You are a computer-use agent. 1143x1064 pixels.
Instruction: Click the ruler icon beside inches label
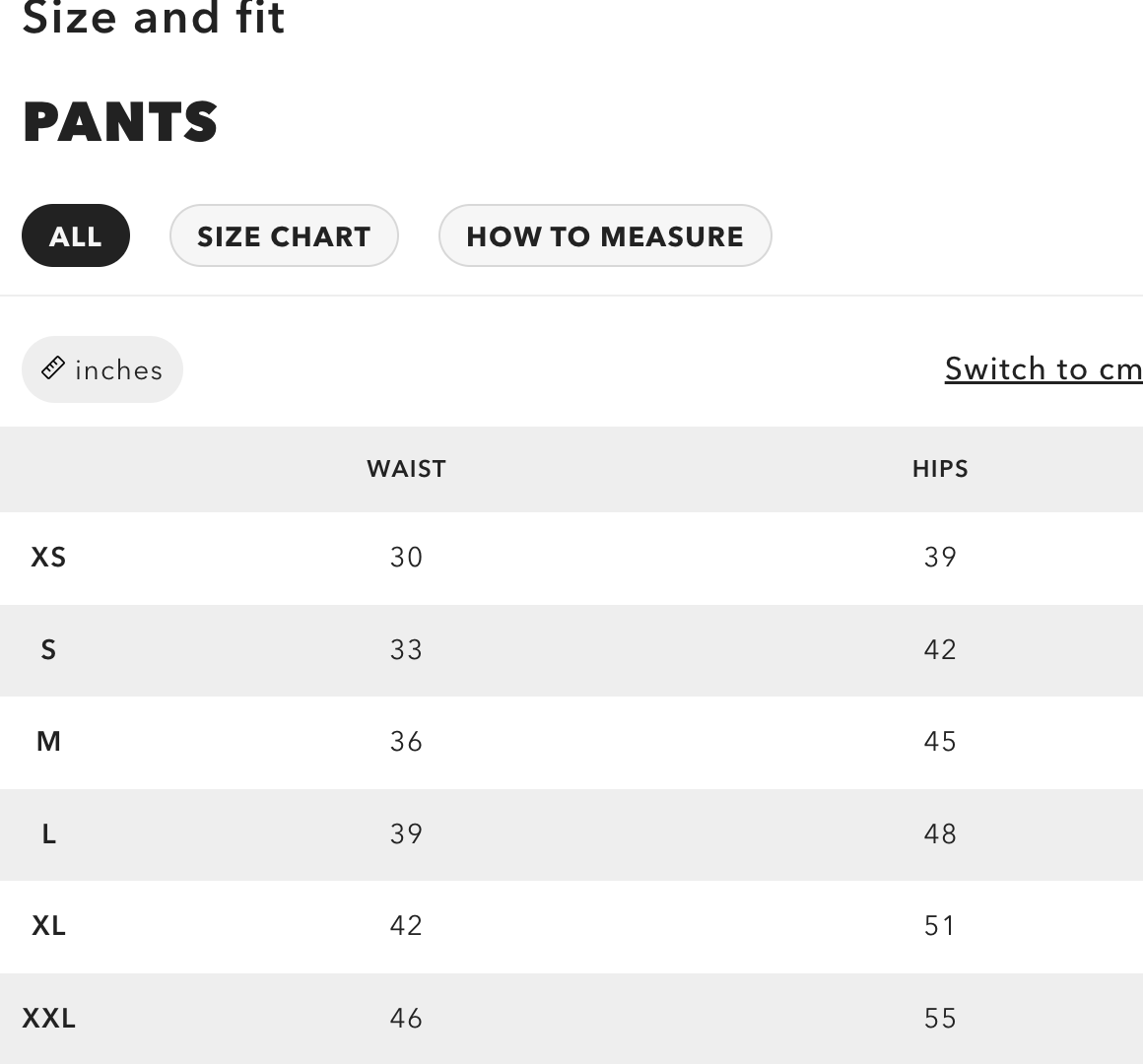tap(54, 368)
